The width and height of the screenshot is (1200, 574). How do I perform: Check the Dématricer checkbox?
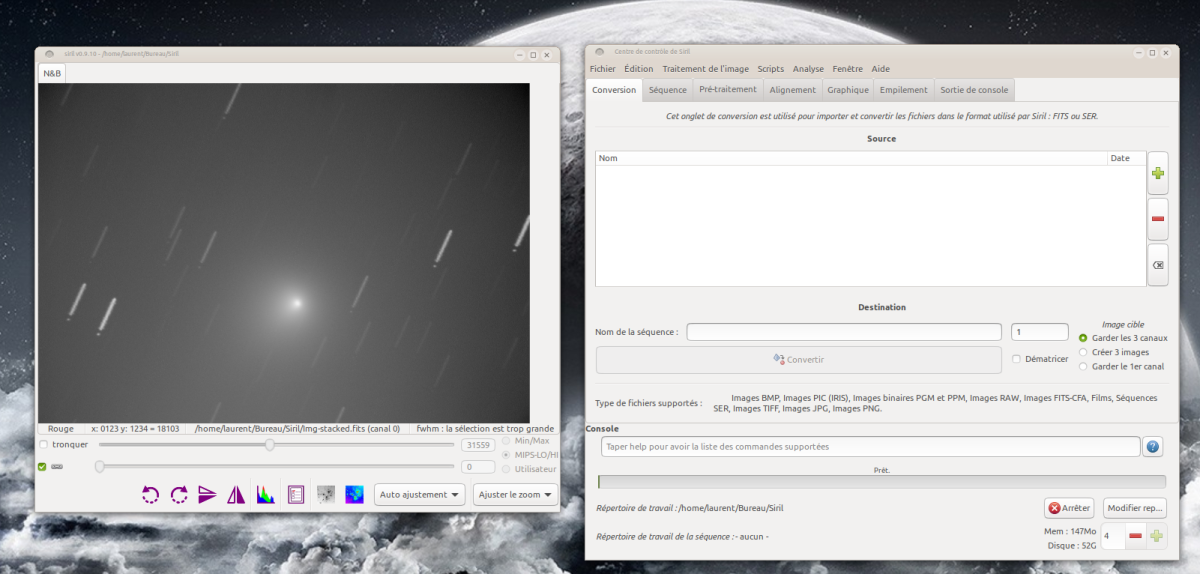1017,359
